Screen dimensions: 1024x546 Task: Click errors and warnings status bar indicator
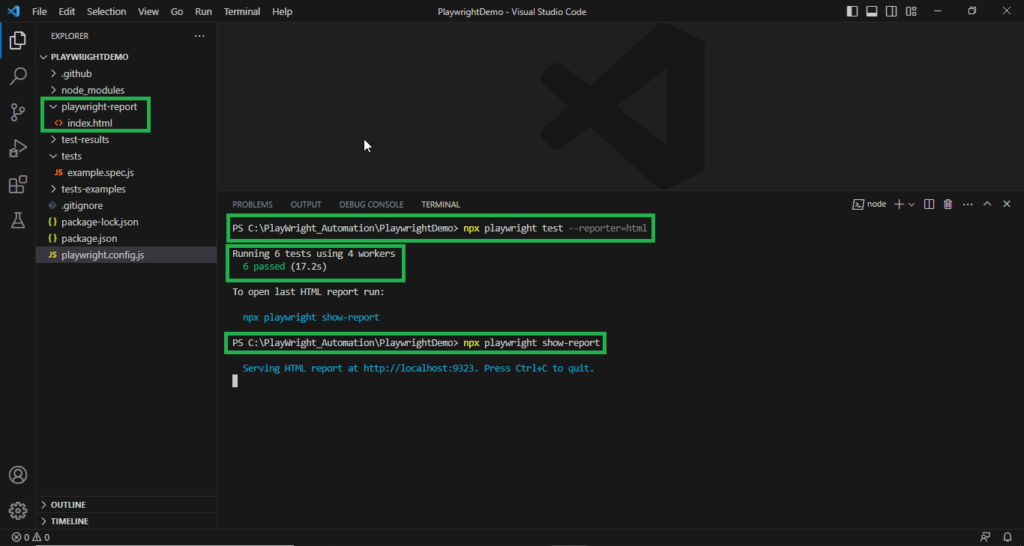click(30, 538)
